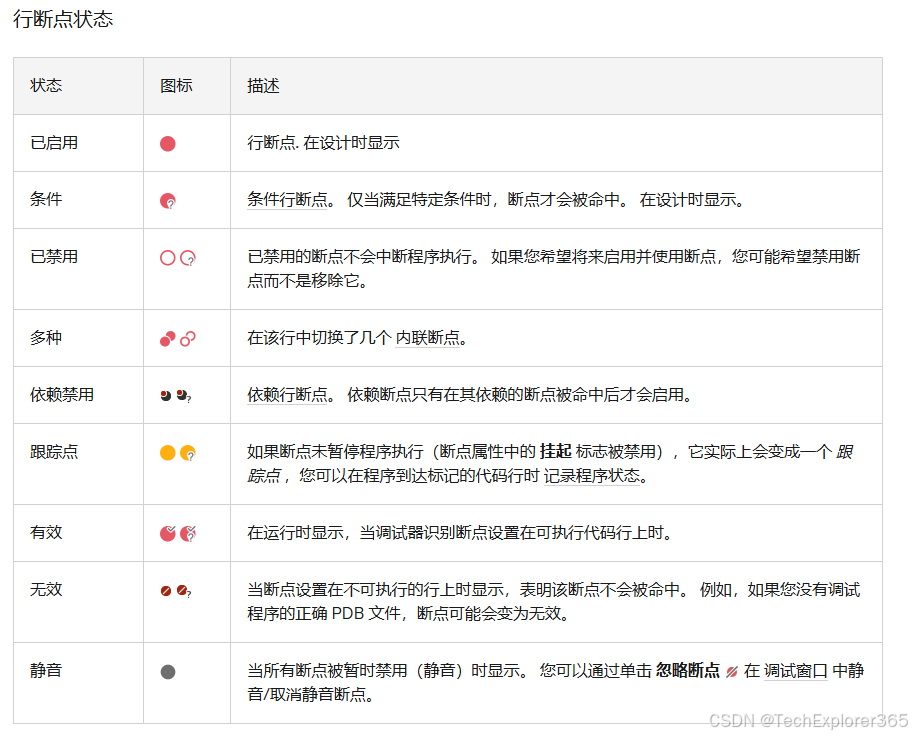Click the conditional breakpoint icon in the 条件 row

pyautogui.click(x=168, y=201)
